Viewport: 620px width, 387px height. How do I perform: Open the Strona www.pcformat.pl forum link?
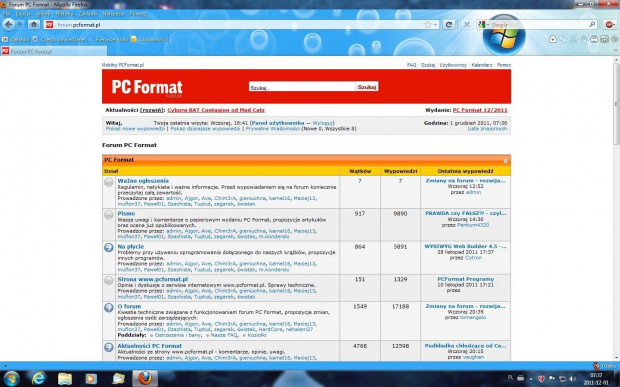point(153,279)
